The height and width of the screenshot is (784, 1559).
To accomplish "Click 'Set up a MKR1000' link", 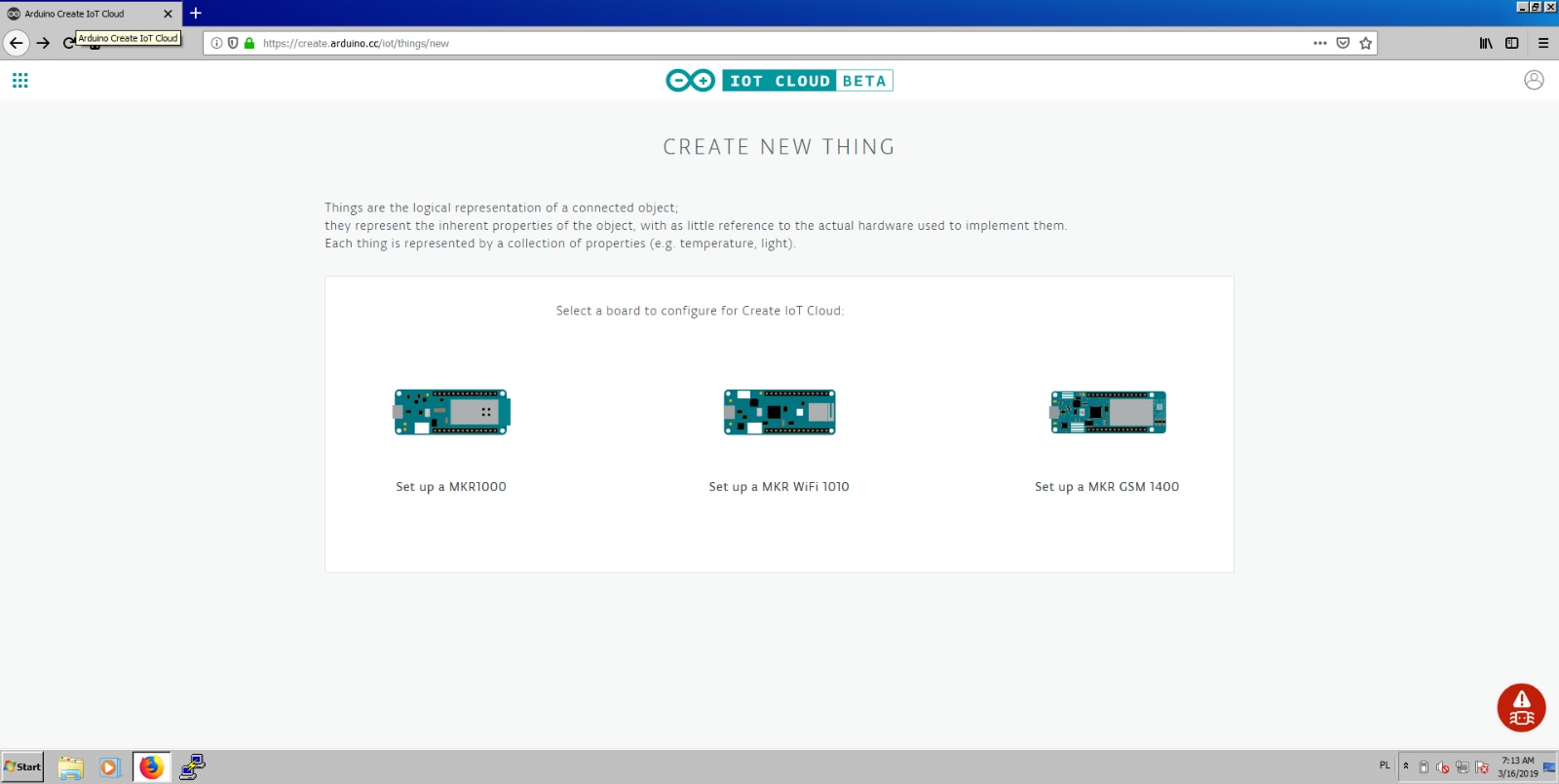I will [x=451, y=487].
